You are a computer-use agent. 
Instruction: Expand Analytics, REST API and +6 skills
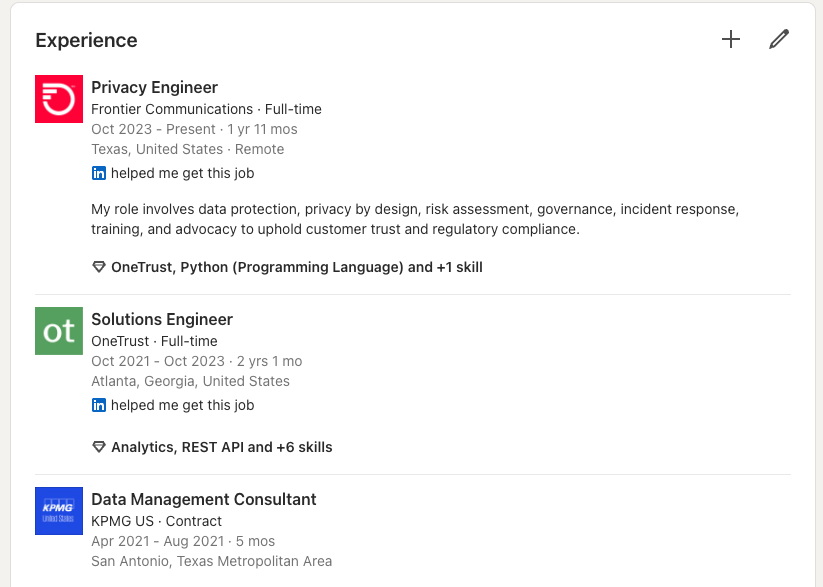pos(221,447)
